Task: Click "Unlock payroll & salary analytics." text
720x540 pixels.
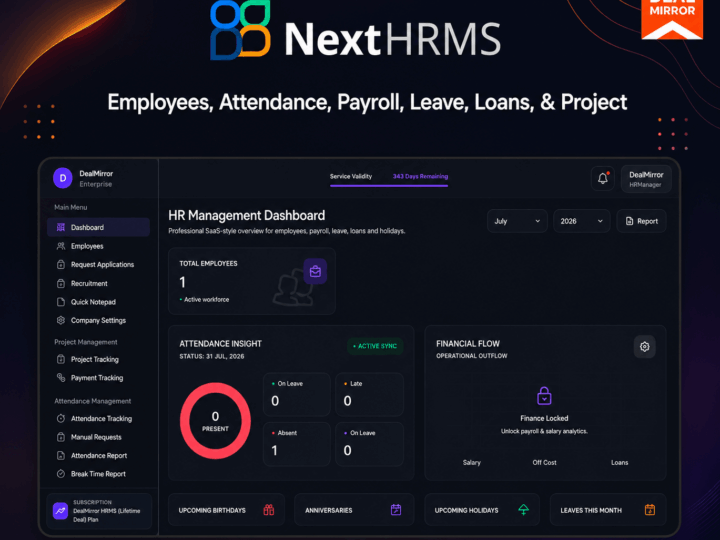Action: (x=544, y=431)
